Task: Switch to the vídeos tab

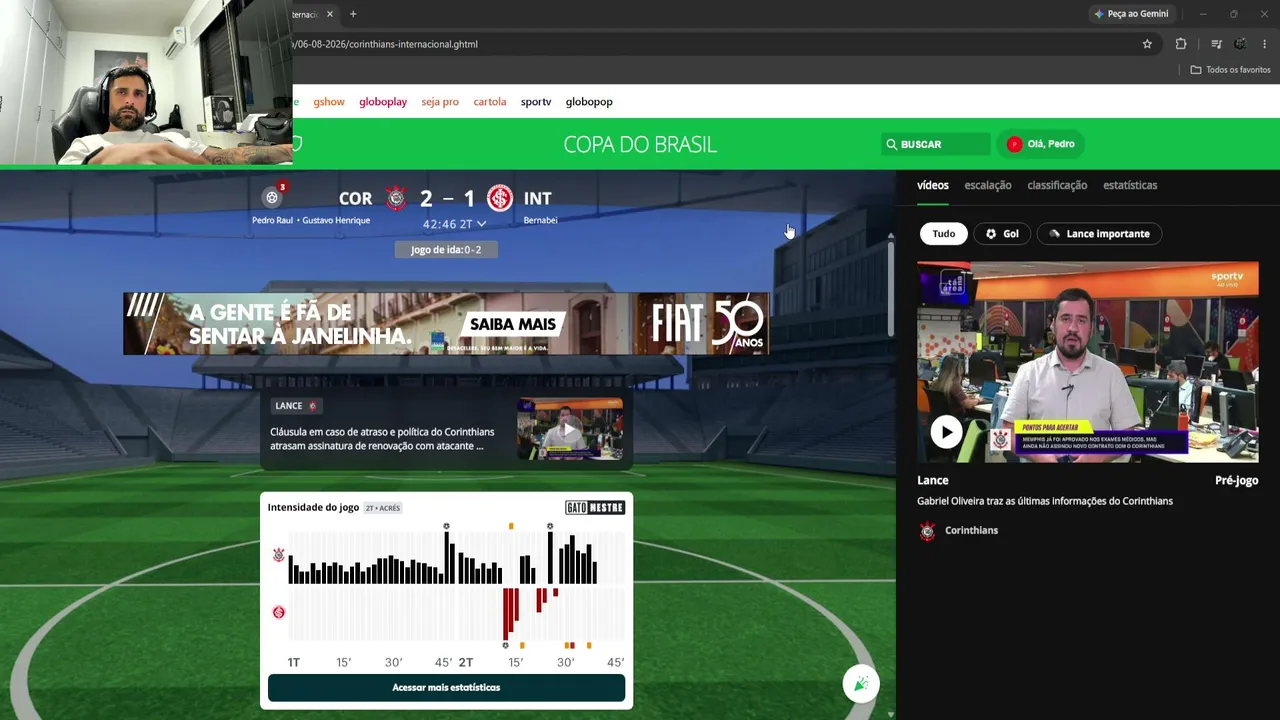Action: tap(933, 185)
